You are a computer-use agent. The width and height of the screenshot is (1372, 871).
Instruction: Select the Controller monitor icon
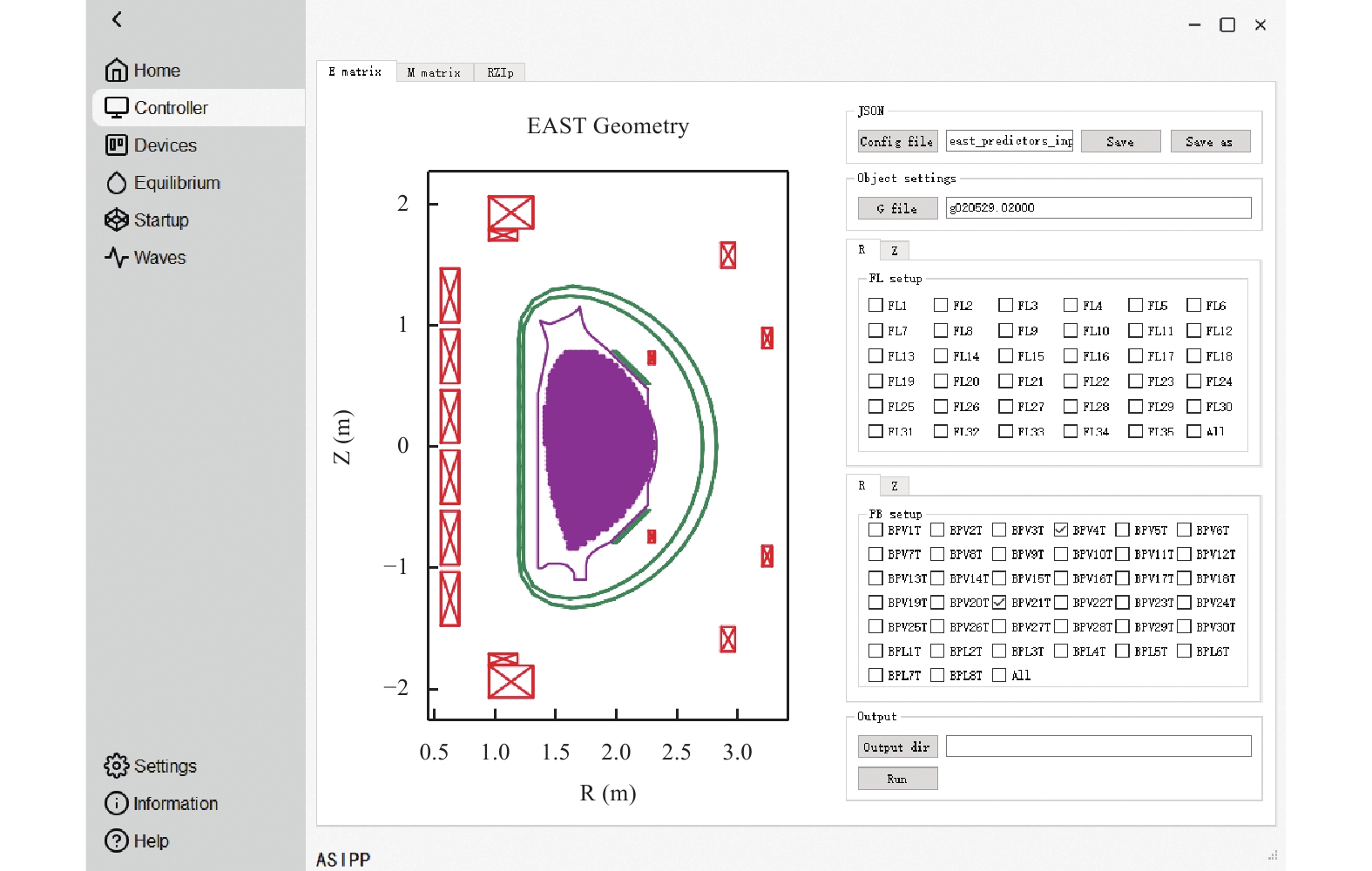[x=116, y=107]
